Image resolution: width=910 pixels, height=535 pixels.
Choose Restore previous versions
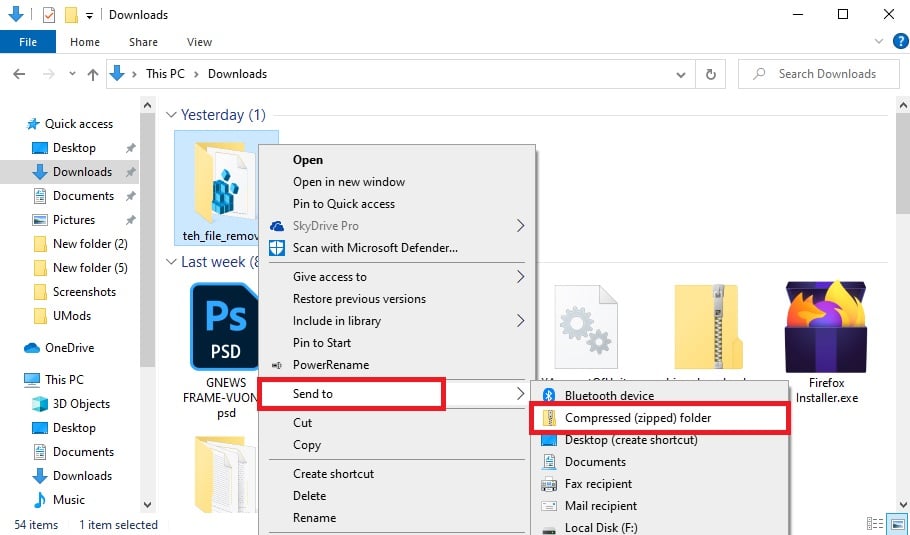tap(359, 299)
